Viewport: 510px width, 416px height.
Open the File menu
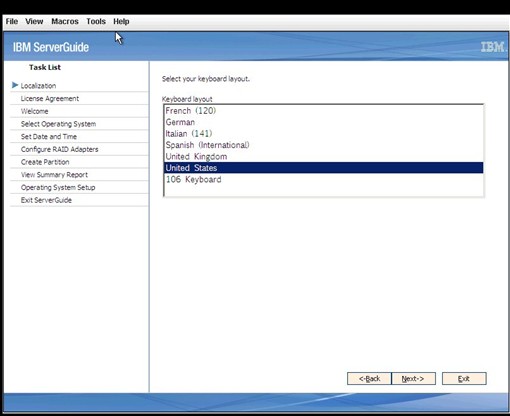coord(12,21)
